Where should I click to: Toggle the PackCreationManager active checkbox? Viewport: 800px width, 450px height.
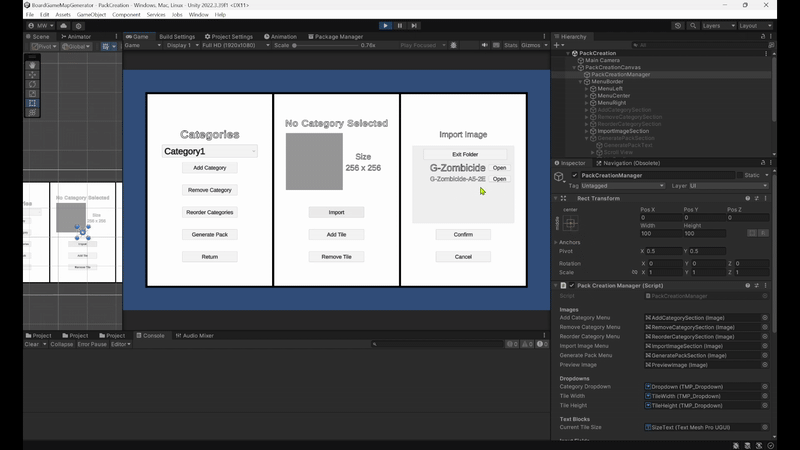(573, 175)
